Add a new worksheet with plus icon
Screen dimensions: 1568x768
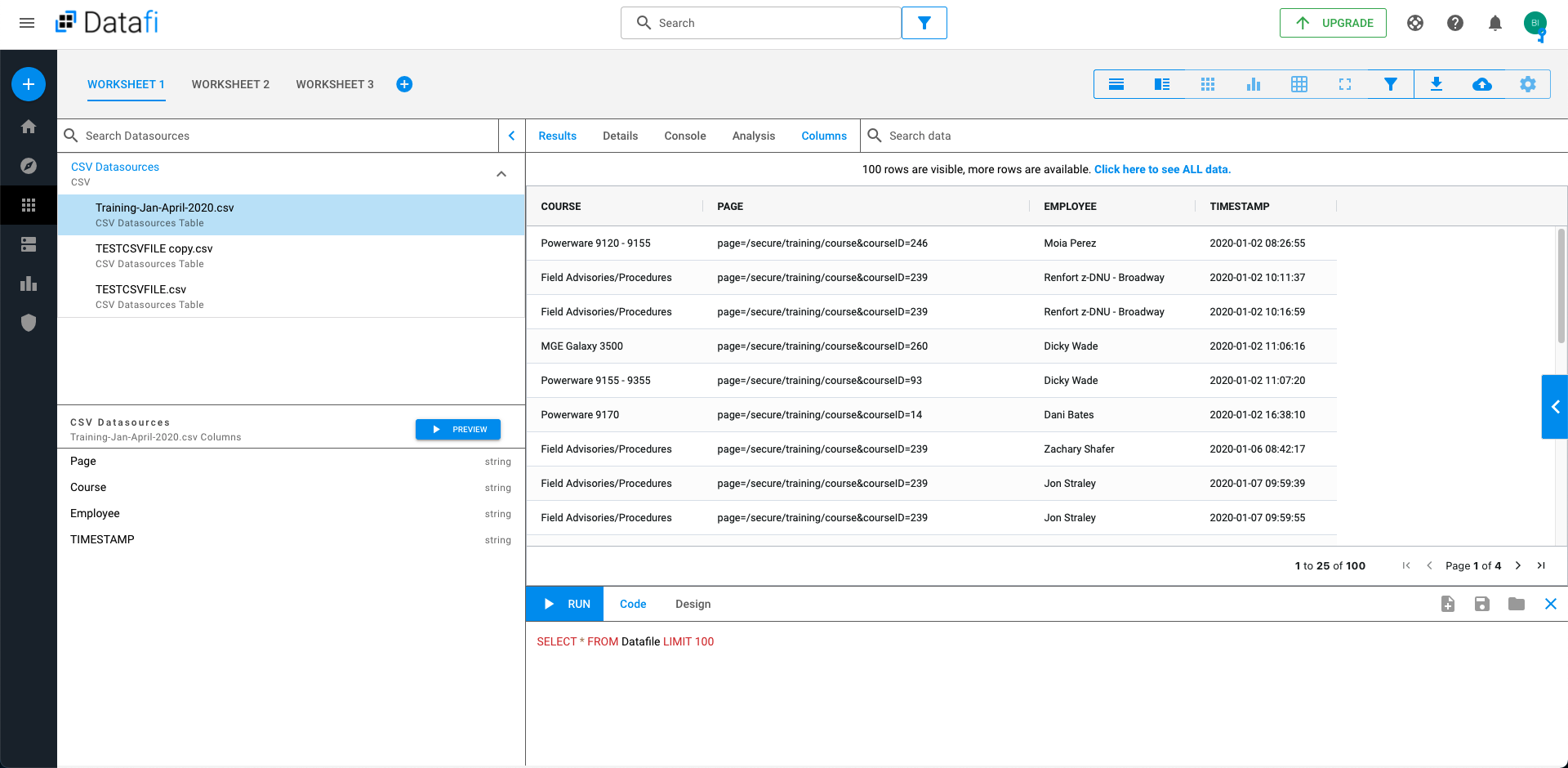pyautogui.click(x=404, y=84)
